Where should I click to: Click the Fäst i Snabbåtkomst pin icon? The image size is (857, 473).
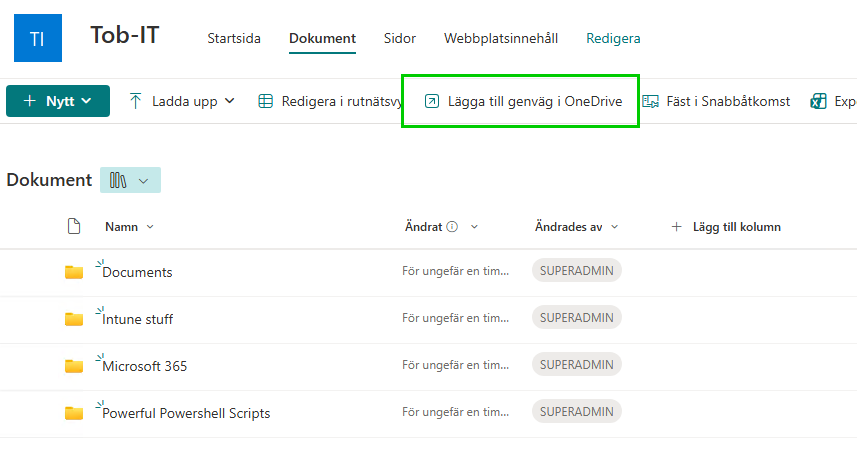tap(651, 101)
